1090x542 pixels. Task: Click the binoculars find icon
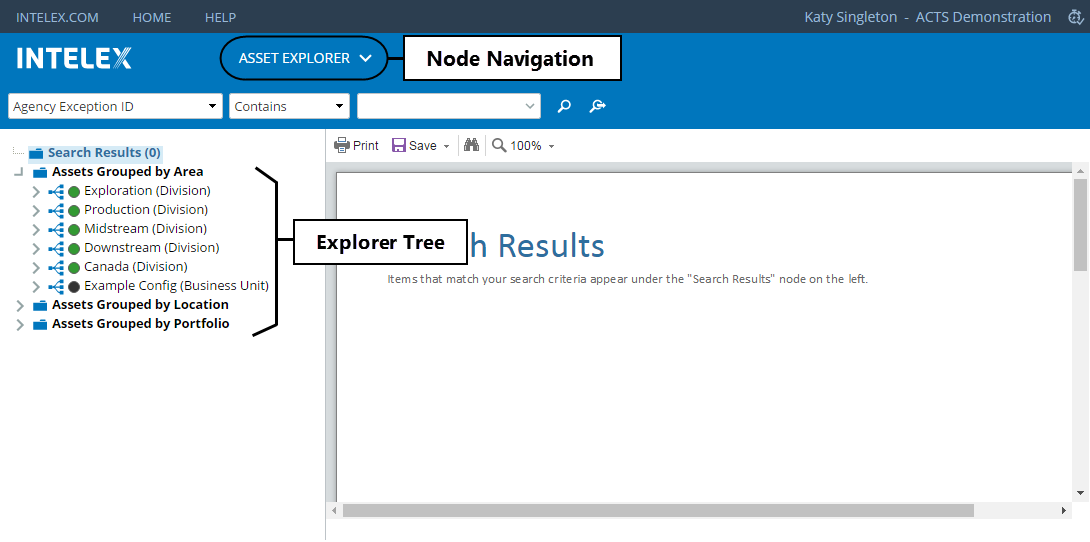coord(472,145)
